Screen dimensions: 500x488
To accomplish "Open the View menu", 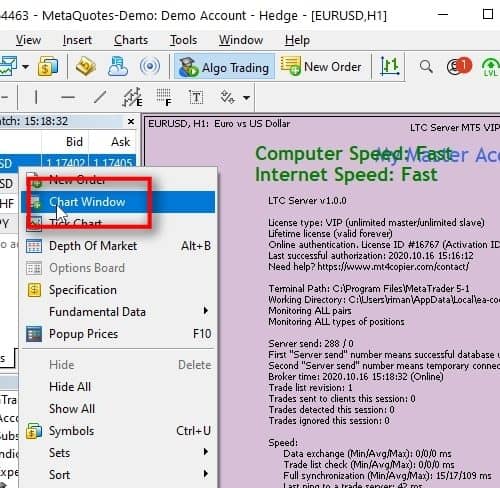I will click(x=28, y=40).
